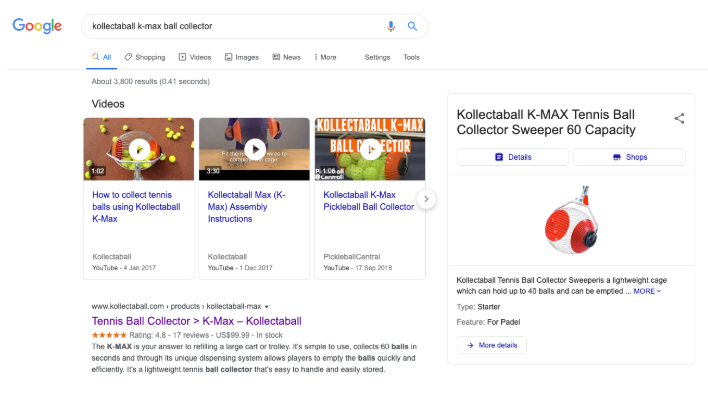Click 'YouTube - 17 Sep 2018' date text
The height and width of the screenshot is (394, 708).
357,268
